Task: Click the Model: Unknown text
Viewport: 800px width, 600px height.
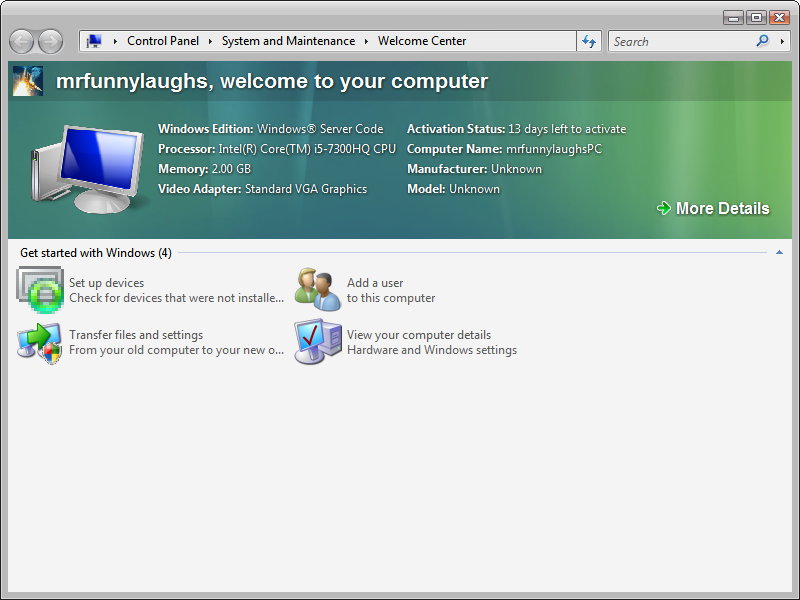Action: click(x=454, y=189)
